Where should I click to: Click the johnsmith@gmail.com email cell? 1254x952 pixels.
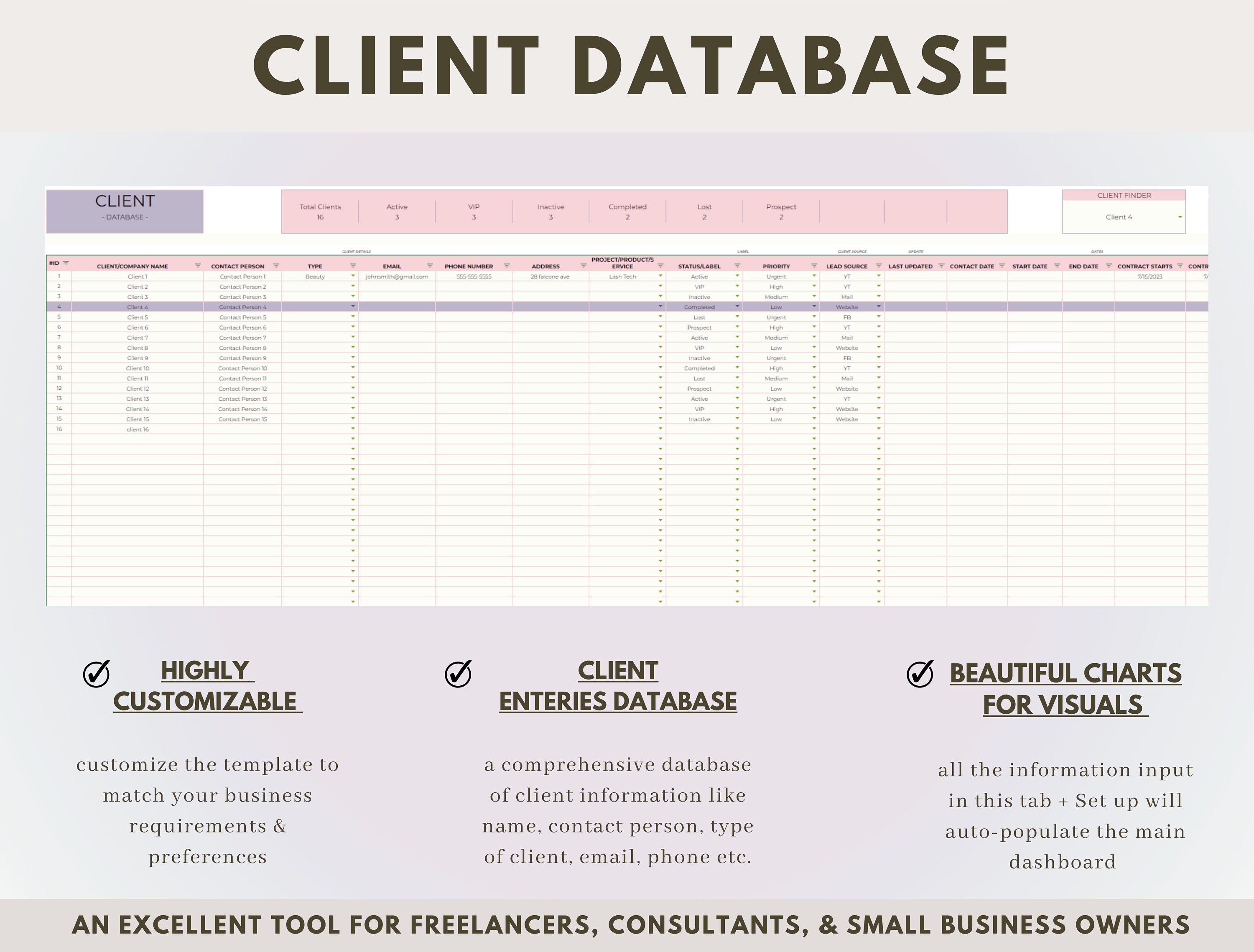click(x=397, y=277)
